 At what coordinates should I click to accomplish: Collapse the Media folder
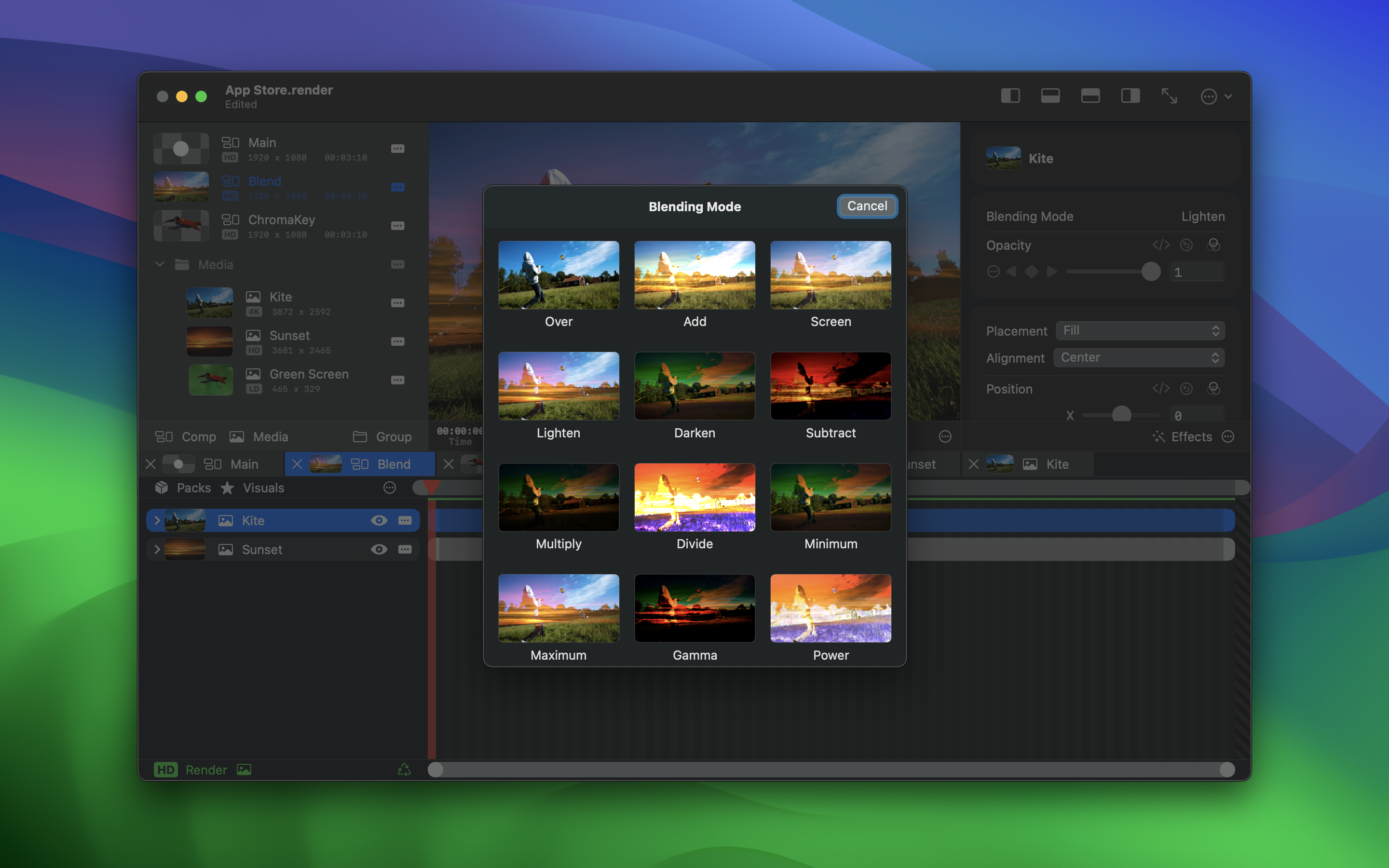point(160,264)
